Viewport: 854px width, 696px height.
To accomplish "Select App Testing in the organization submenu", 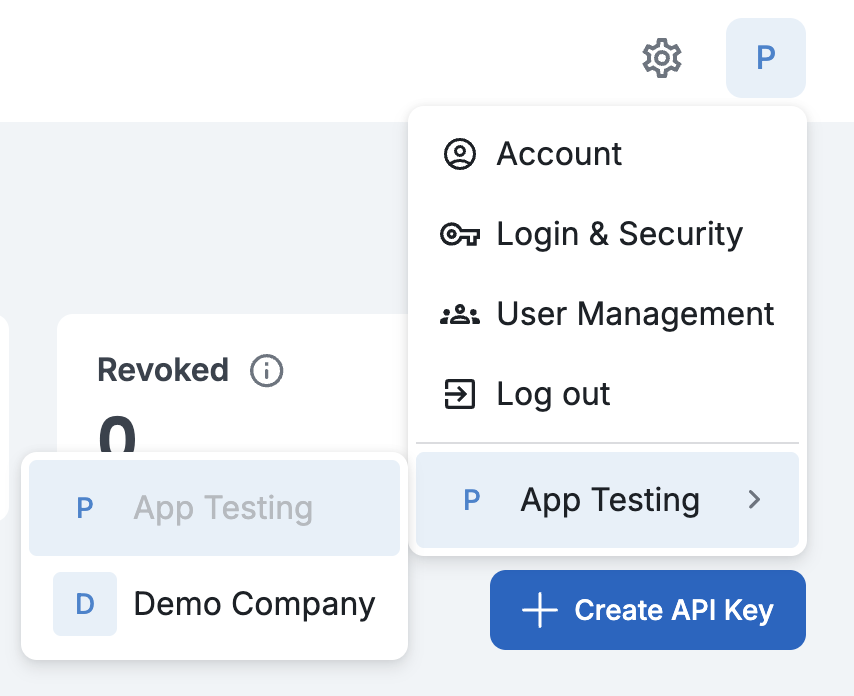I will click(x=215, y=508).
